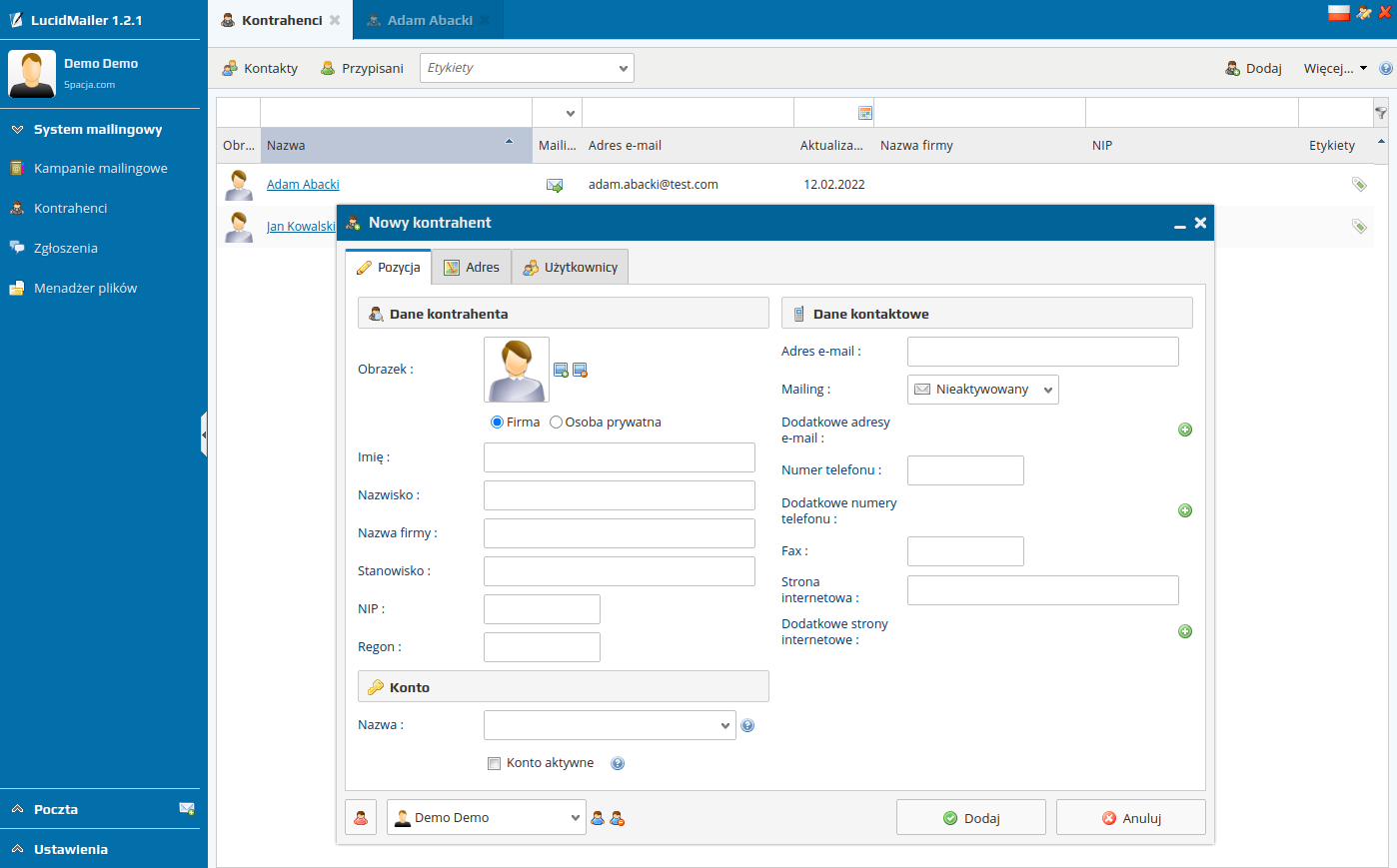Click the label tag icon for Adam Abacki

coord(1359,184)
